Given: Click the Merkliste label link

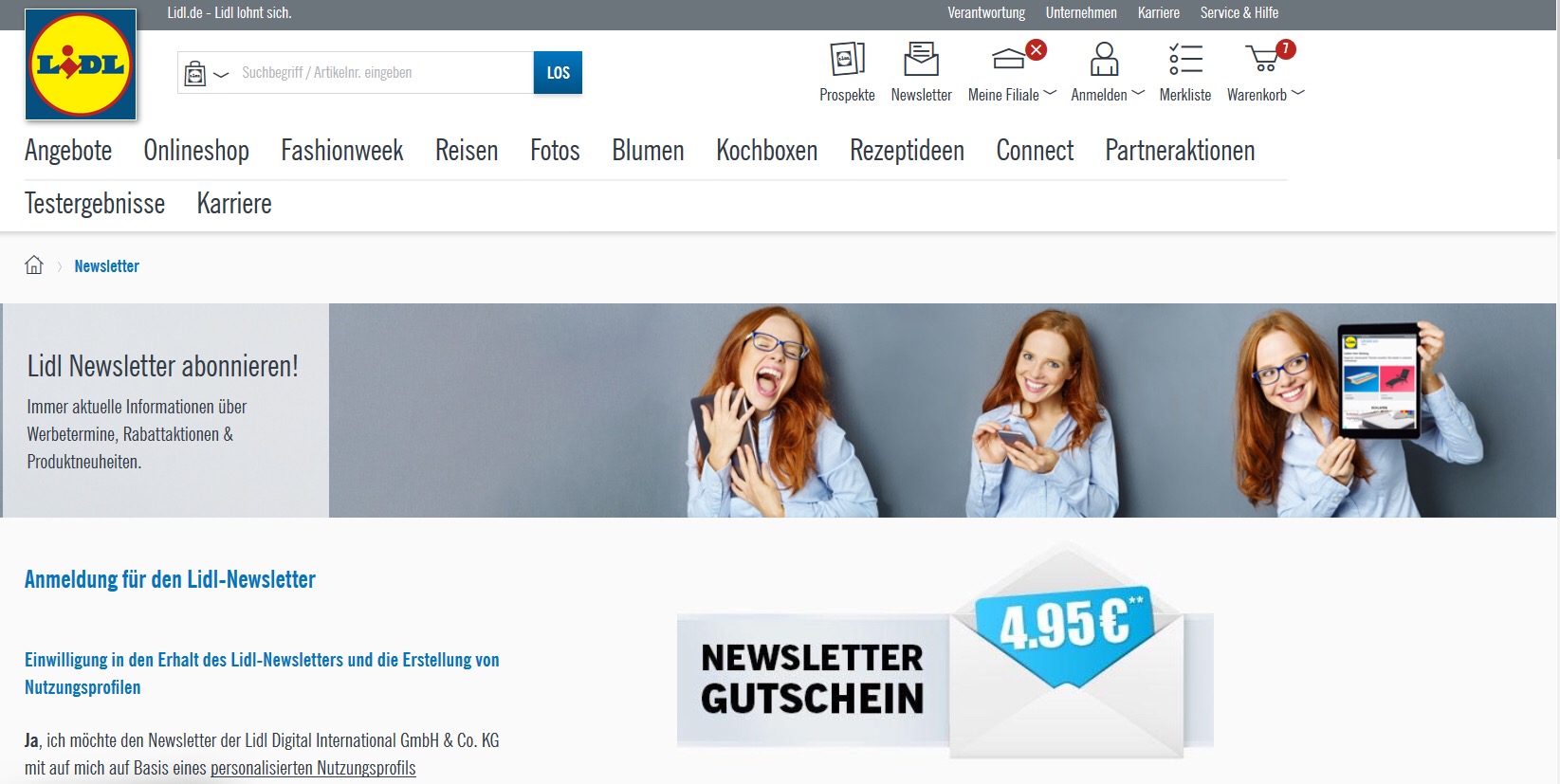Looking at the screenshot, I should click(x=1185, y=95).
